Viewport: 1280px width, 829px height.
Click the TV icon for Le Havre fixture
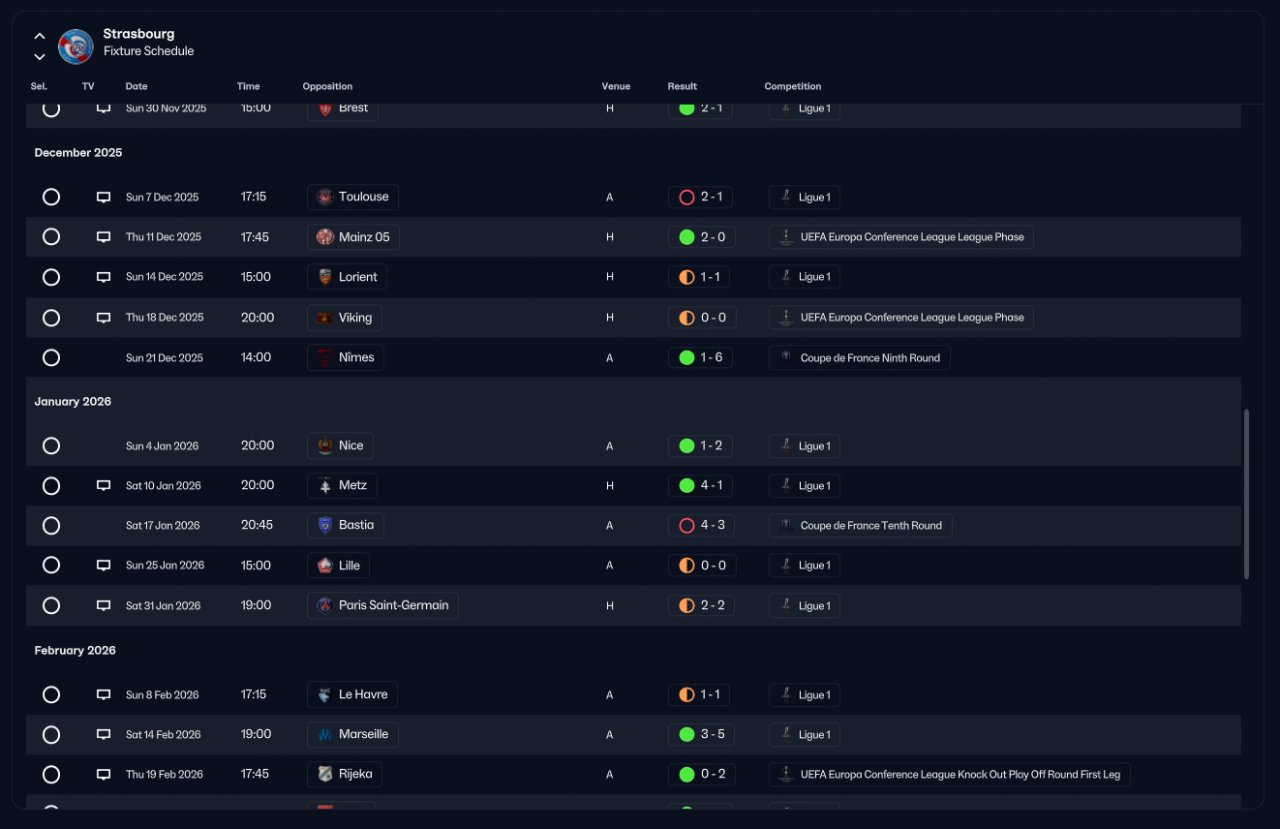coord(103,695)
